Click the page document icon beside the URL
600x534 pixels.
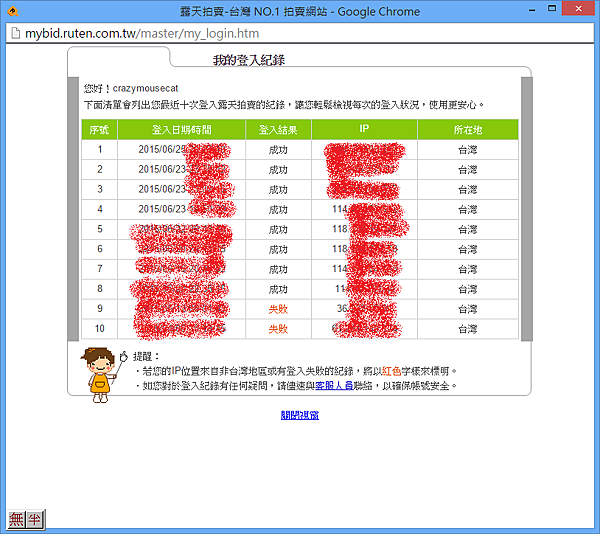pos(16,33)
